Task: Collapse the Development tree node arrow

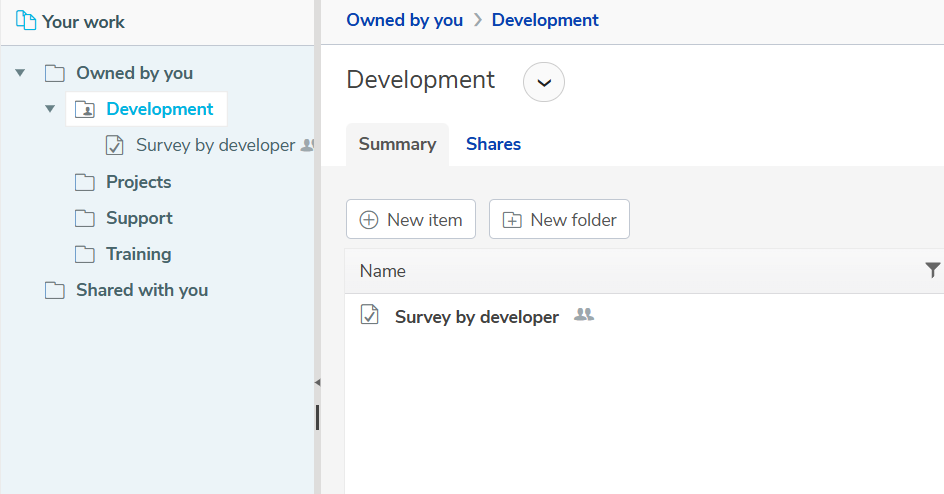Action: [x=50, y=109]
